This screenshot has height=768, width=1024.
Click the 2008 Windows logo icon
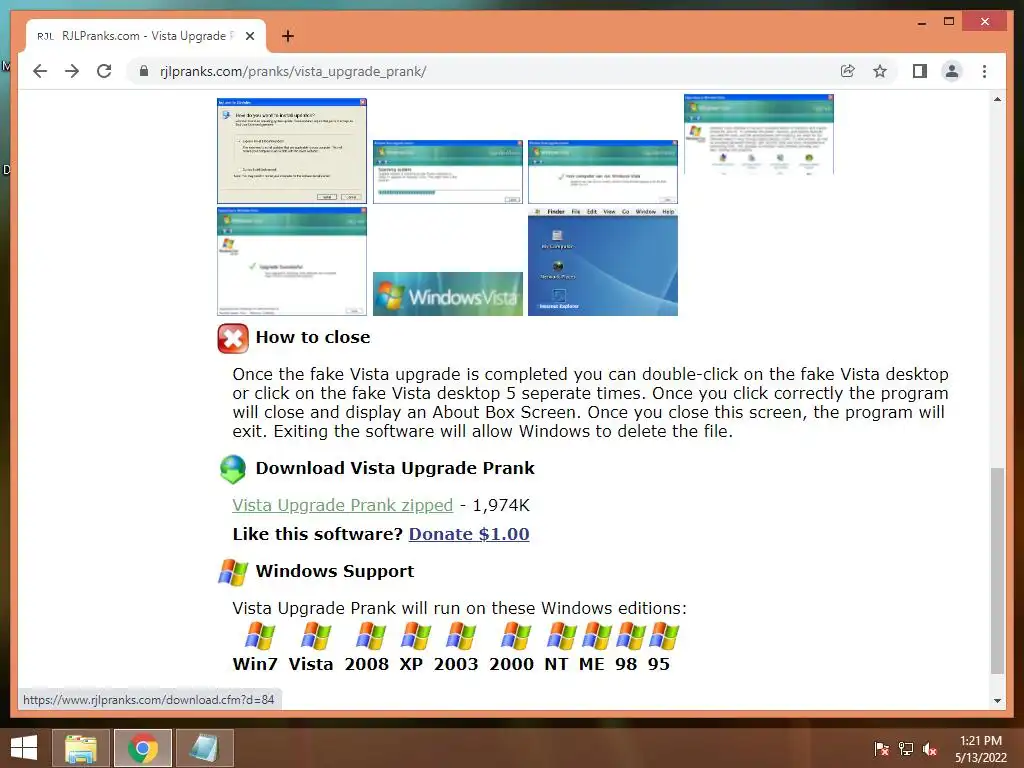[x=371, y=635]
